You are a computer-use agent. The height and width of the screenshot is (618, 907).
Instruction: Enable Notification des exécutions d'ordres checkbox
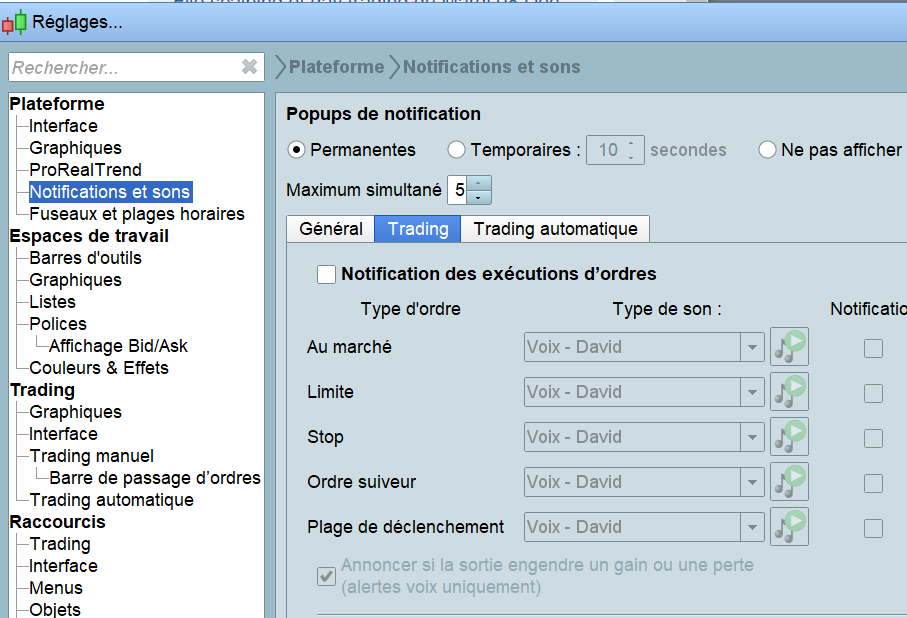[326, 274]
